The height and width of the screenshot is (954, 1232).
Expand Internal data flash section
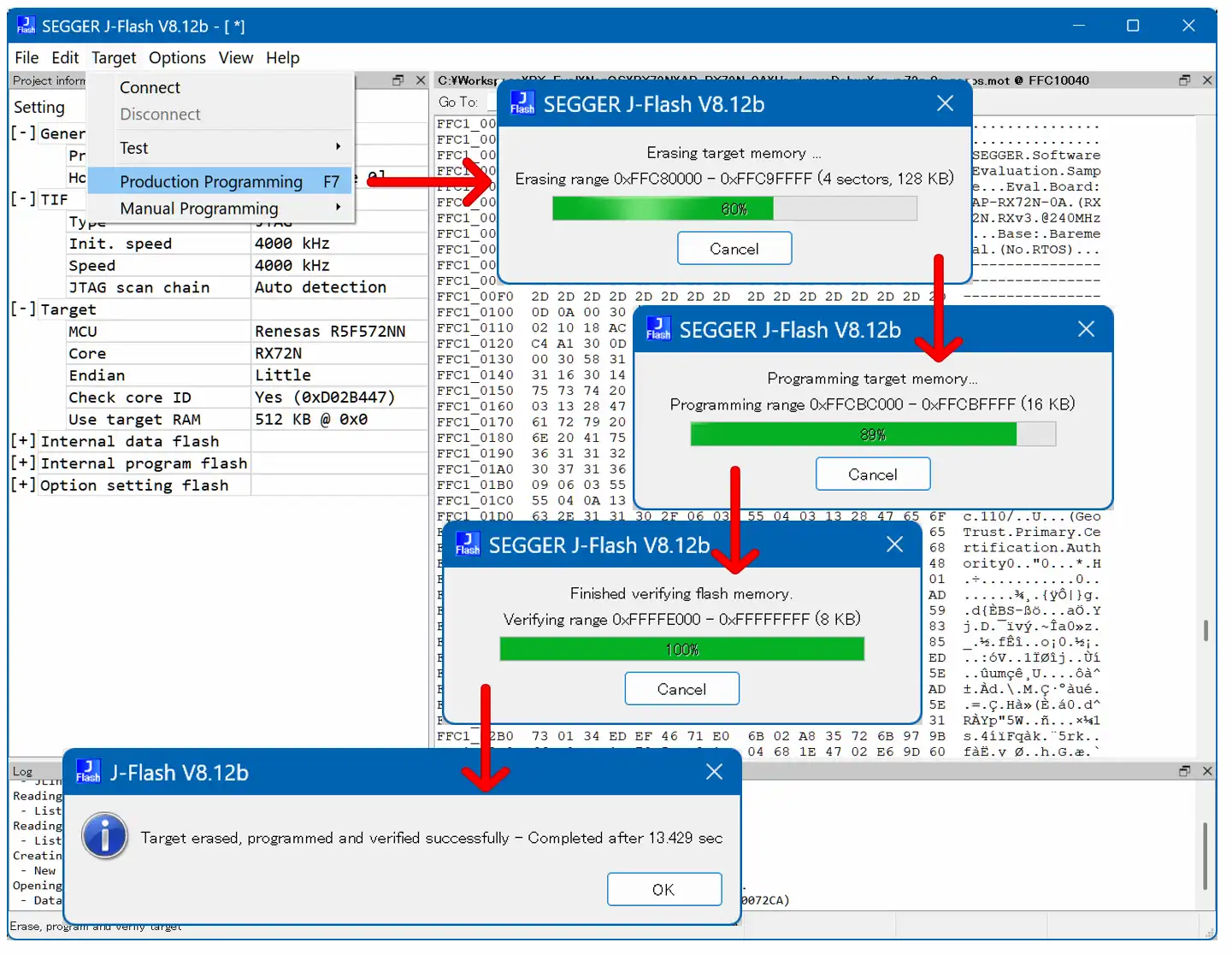[23, 441]
